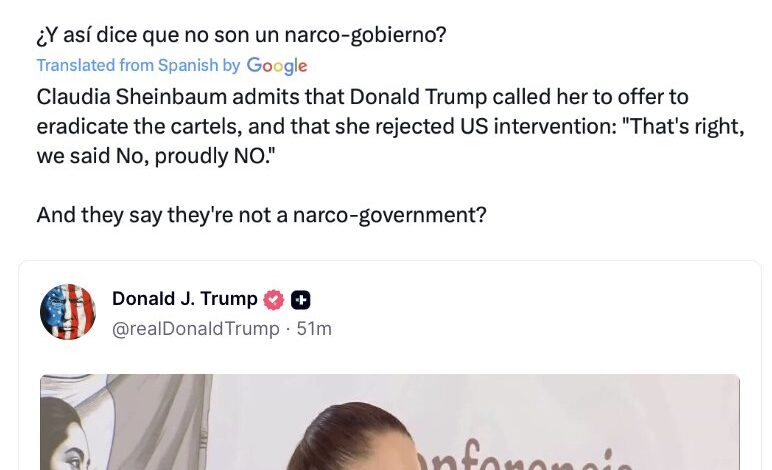Image resolution: width=772 pixels, height=470 pixels.
Task: Open Donald J. Trump's flag-painted profile avatar
Action: coord(68,312)
